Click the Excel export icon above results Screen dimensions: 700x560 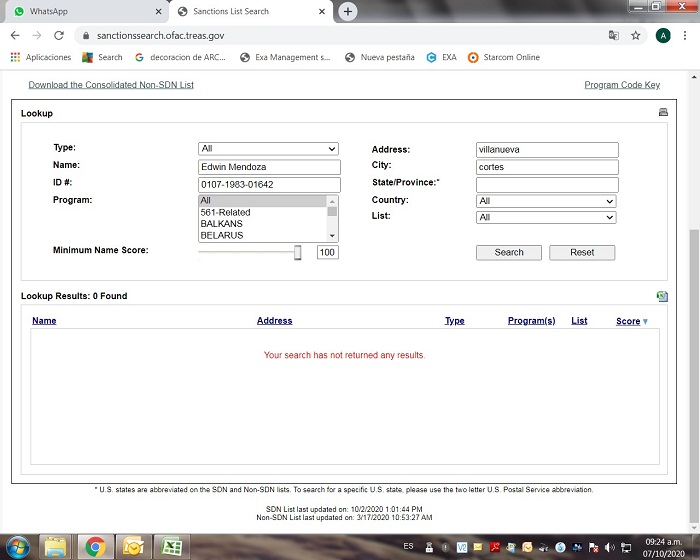point(662,296)
